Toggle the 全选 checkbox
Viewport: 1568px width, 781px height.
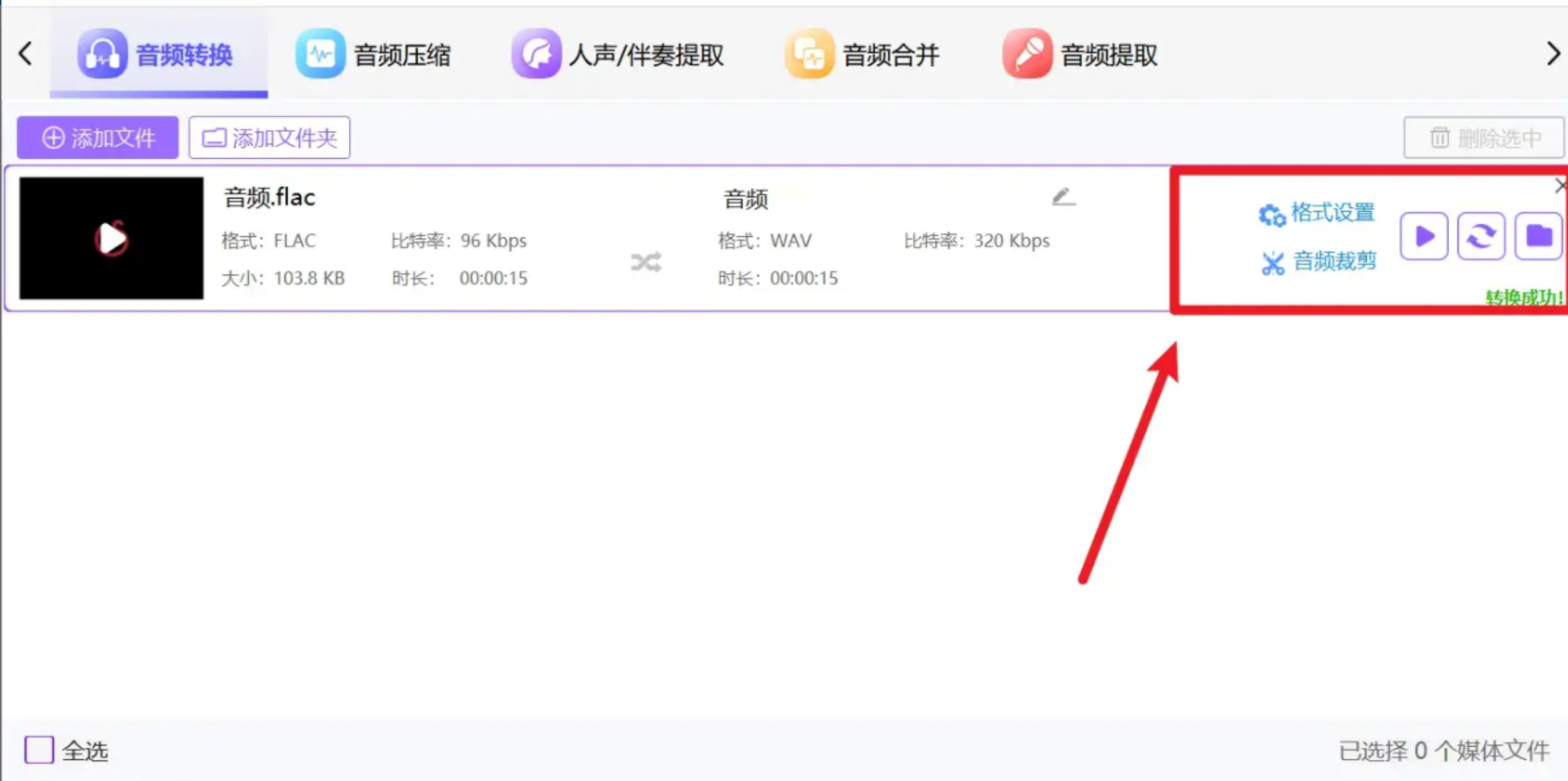(x=39, y=749)
